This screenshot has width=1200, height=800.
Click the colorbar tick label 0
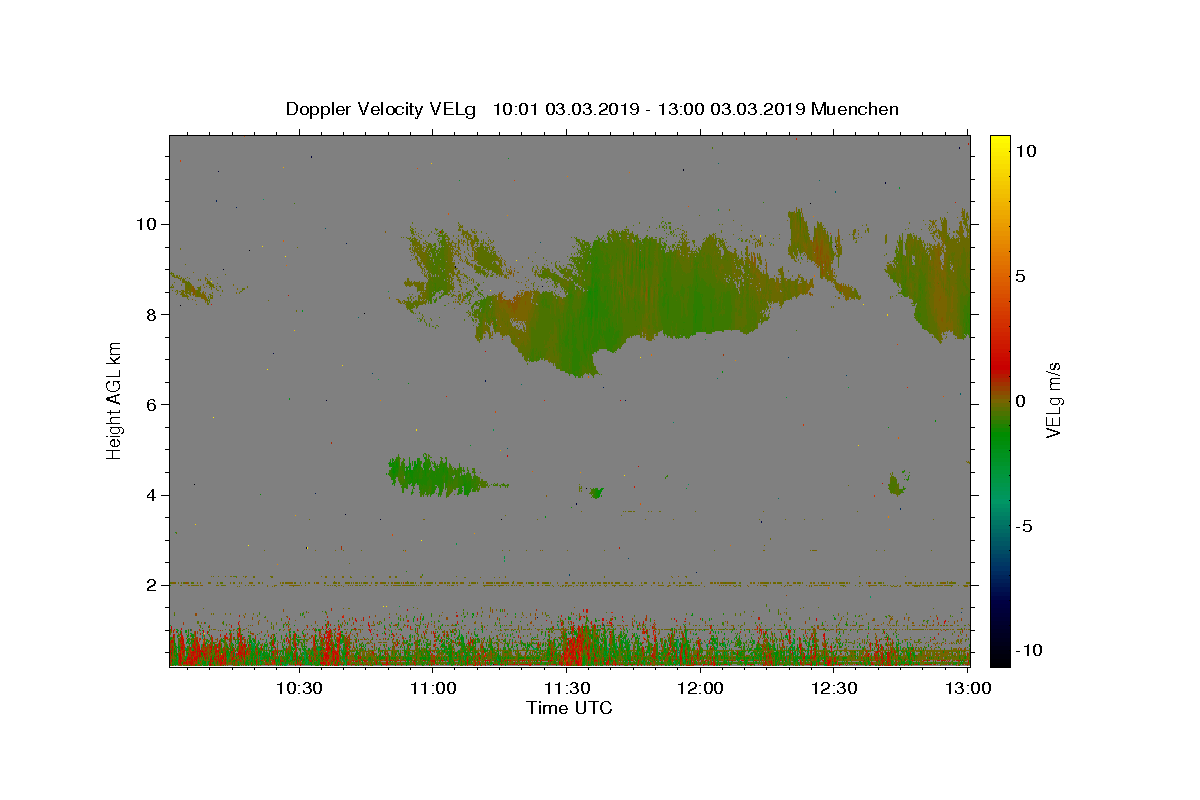click(x=1021, y=401)
